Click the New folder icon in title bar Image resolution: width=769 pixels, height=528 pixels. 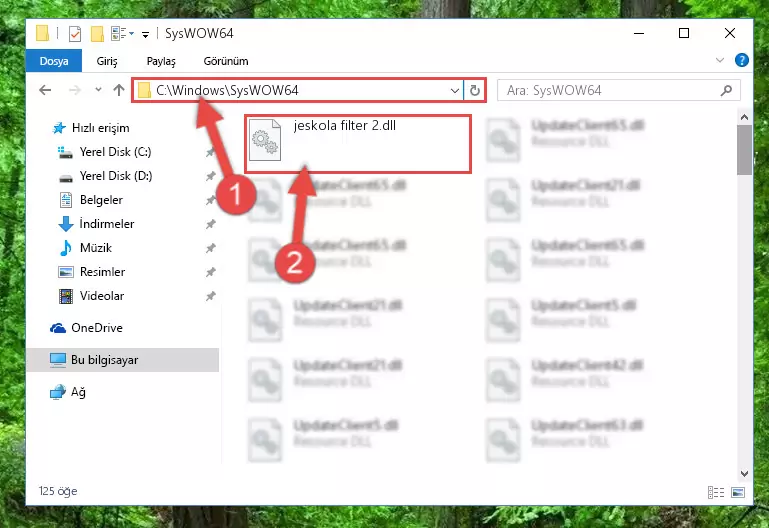tap(97, 34)
